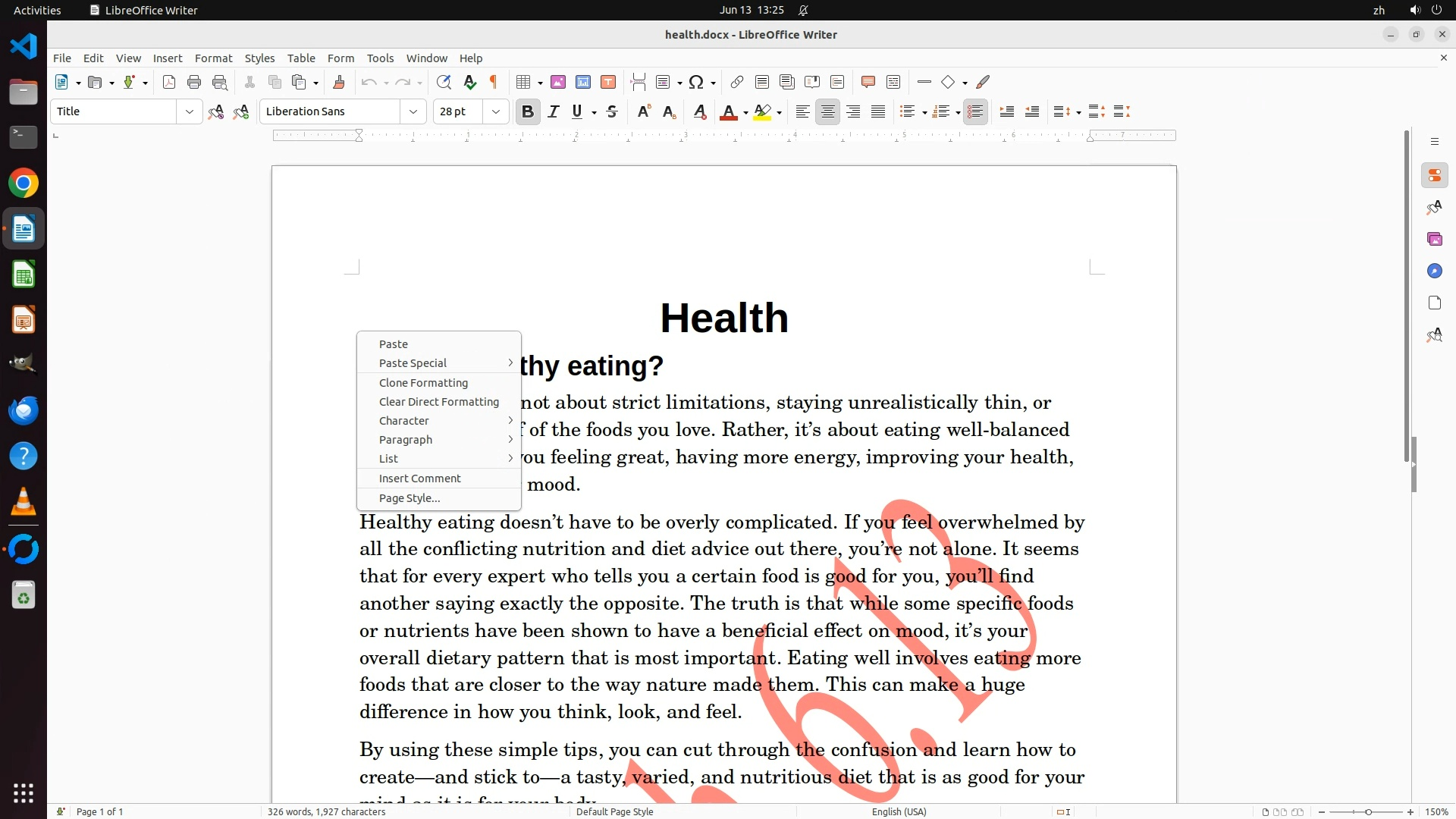Click Page Style... in context menu
This screenshot has height=819, width=1456.
(409, 498)
